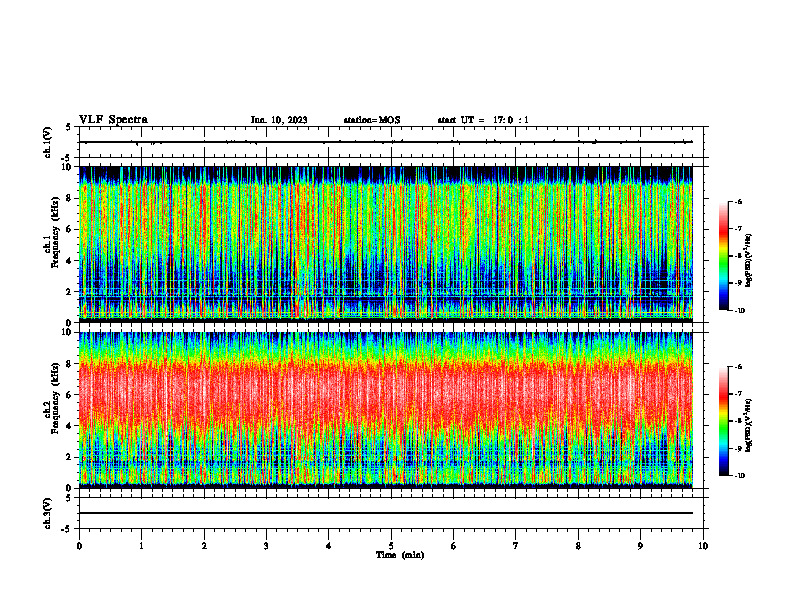Click the ch.1(V) axis tick '5'
The width and height of the screenshot is (792, 612).
tap(68, 127)
